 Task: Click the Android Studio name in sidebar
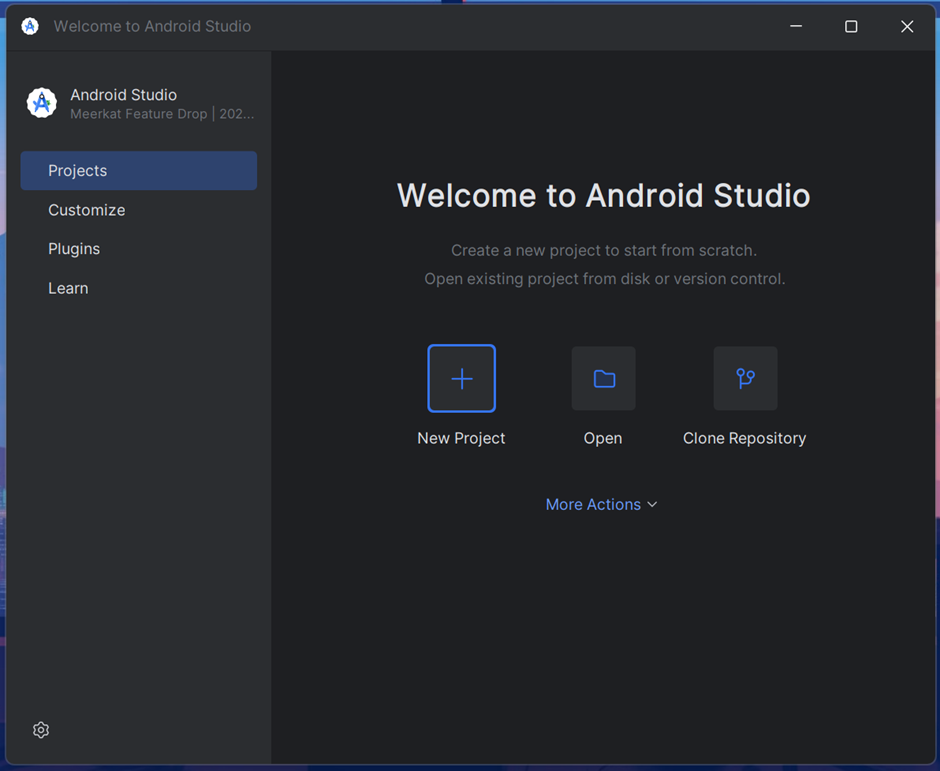pos(123,95)
